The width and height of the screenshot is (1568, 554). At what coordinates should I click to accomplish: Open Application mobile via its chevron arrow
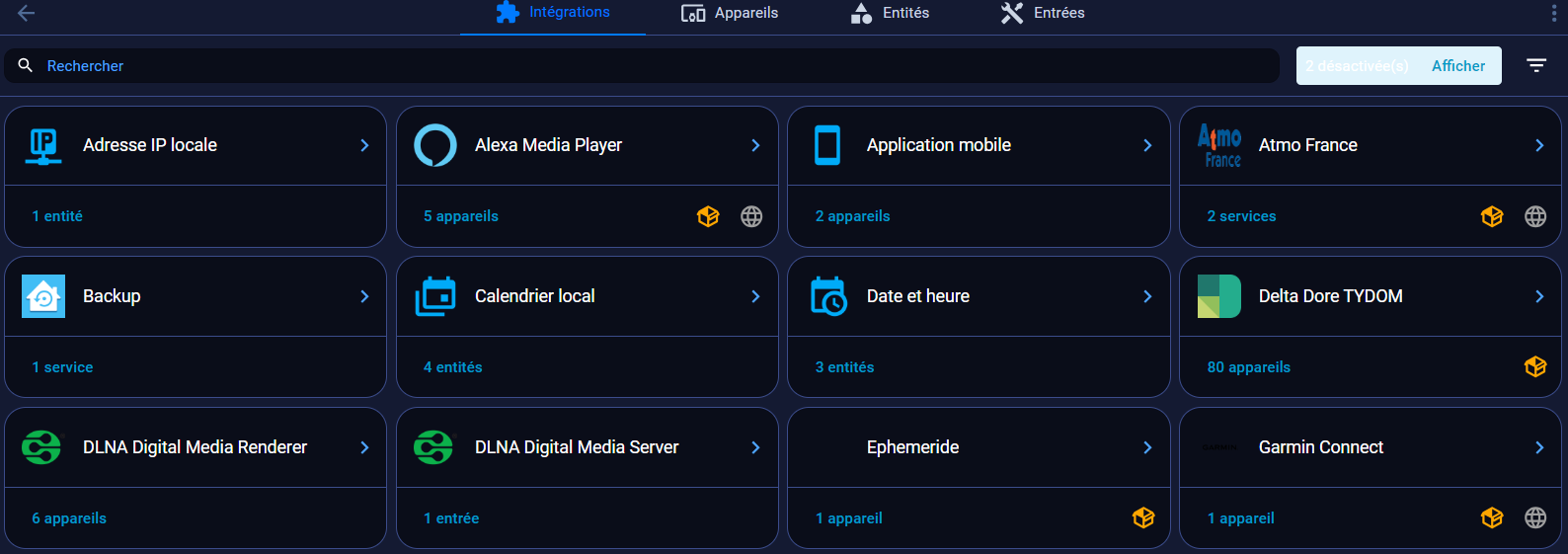pos(1147,145)
